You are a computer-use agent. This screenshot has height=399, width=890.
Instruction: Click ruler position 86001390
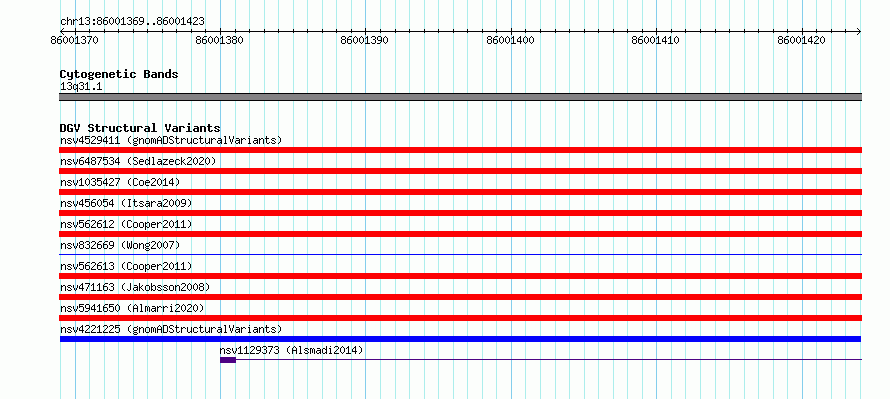click(364, 41)
